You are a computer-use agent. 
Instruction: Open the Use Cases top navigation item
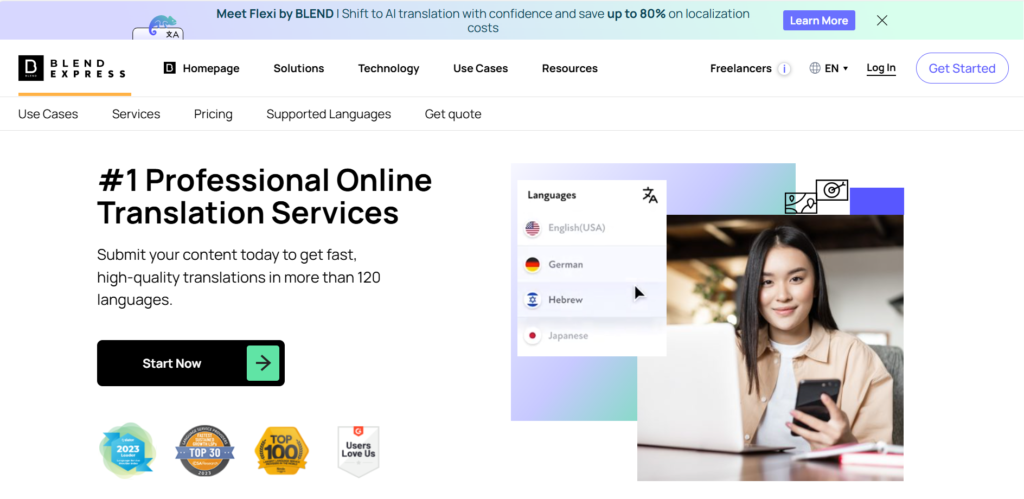[x=481, y=68]
